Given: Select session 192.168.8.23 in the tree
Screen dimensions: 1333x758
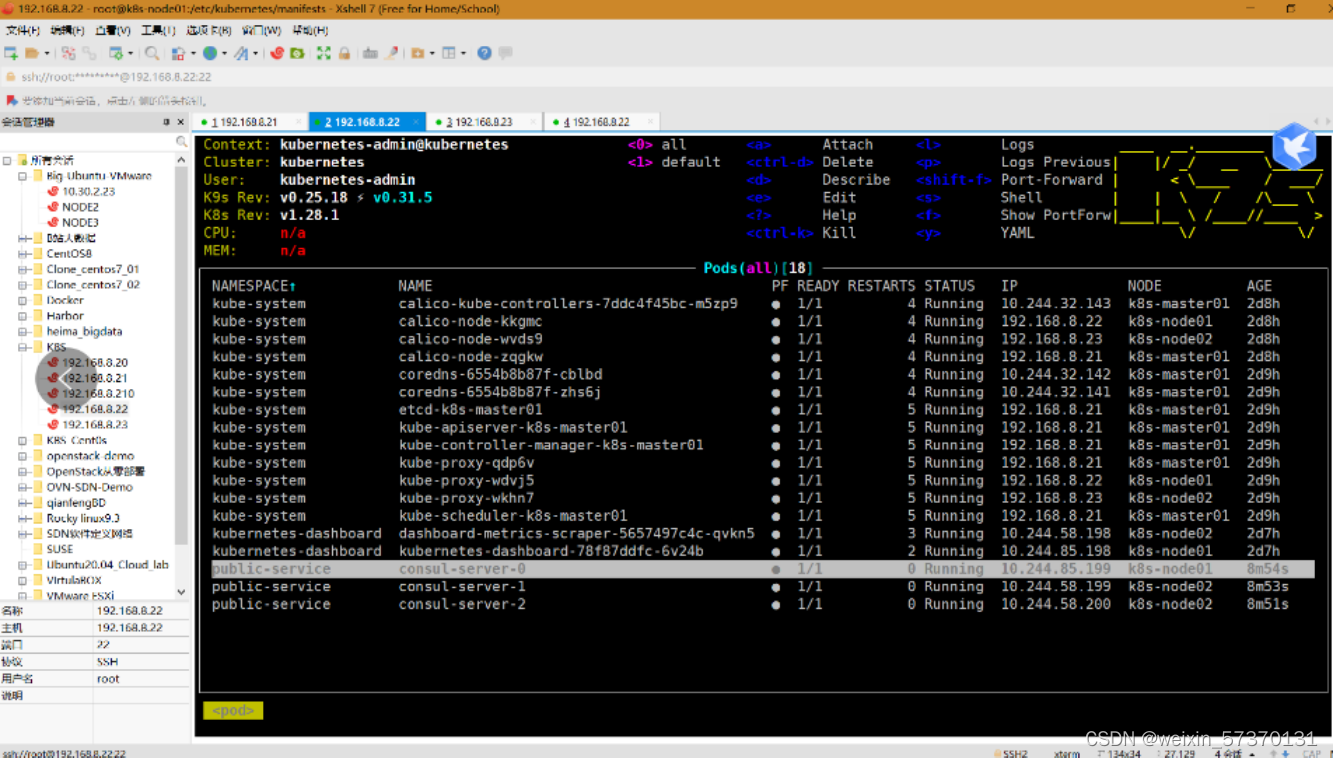Looking at the screenshot, I should (x=95, y=425).
